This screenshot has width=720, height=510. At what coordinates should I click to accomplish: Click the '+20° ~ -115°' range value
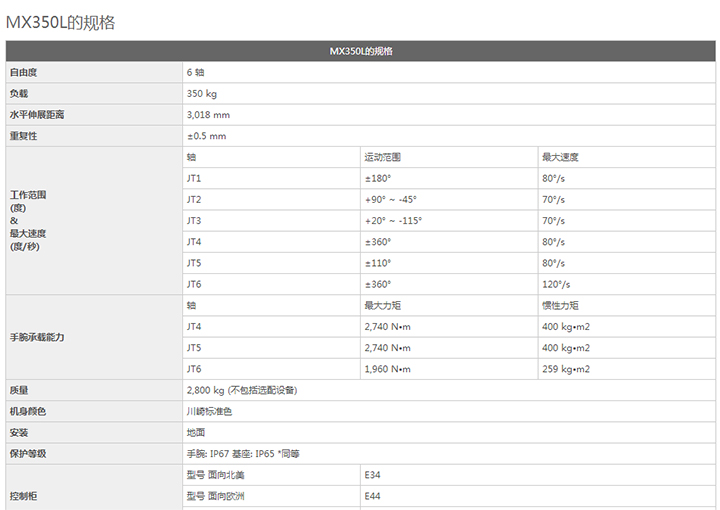point(393,221)
